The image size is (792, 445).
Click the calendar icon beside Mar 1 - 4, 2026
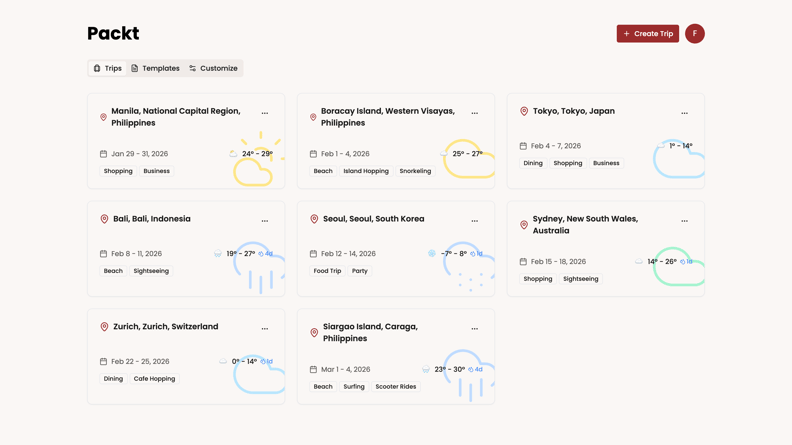tap(313, 369)
